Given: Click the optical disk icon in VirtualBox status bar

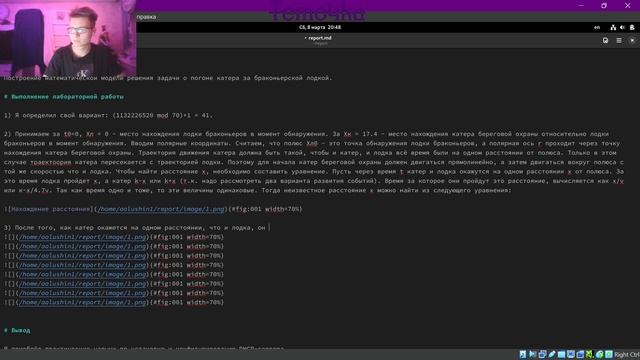Looking at the screenshot, I should coord(523,354).
